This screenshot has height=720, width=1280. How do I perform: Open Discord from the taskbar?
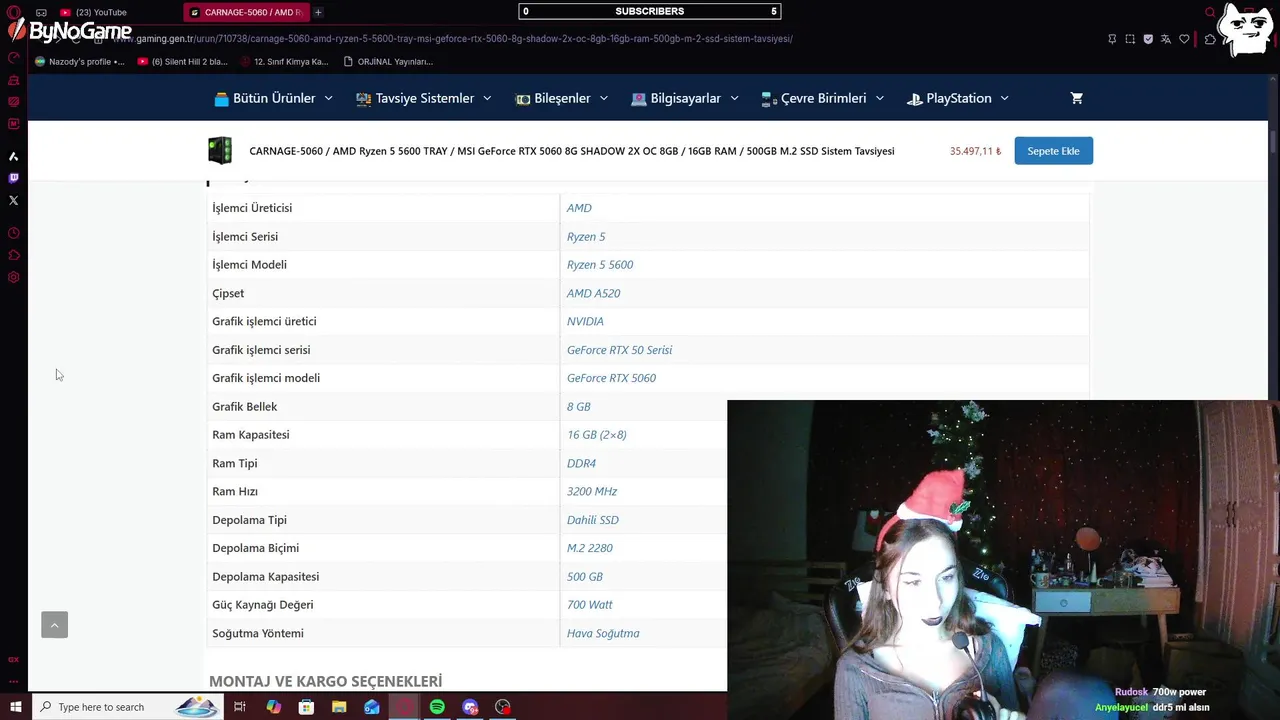[470, 707]
